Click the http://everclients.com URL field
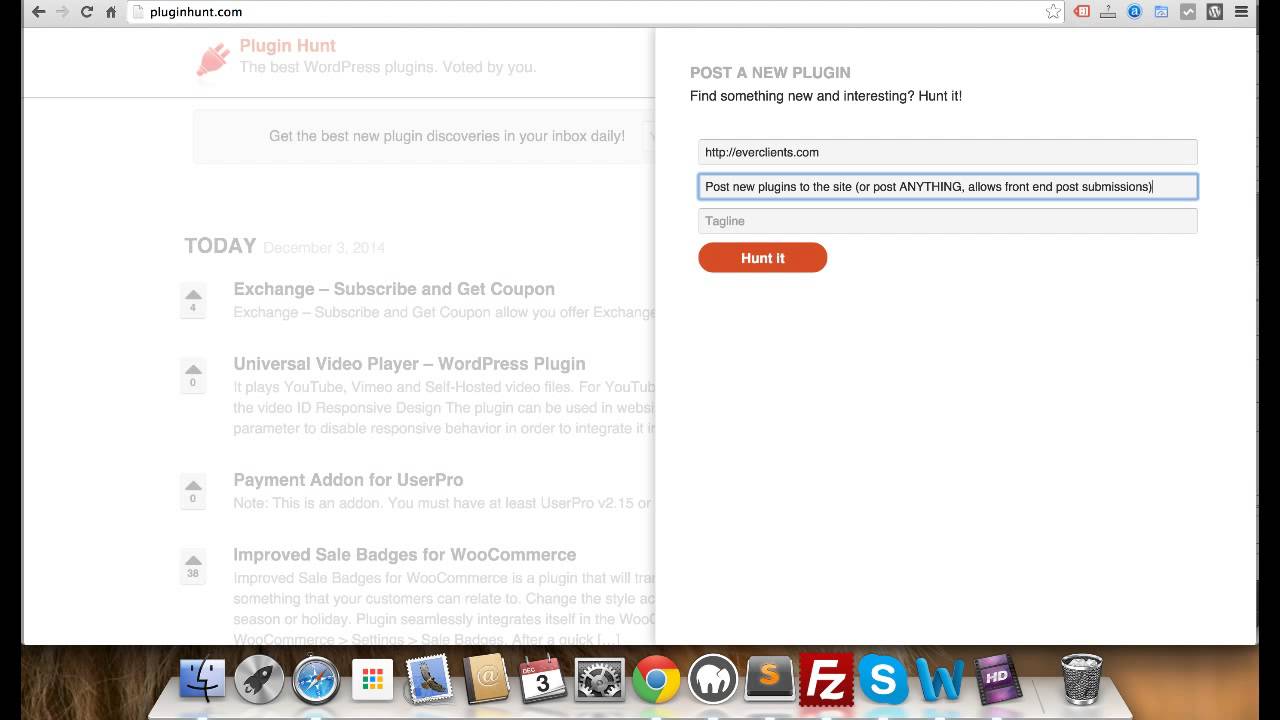Viewport: 1280px width, 720px height. coord(947,152)
